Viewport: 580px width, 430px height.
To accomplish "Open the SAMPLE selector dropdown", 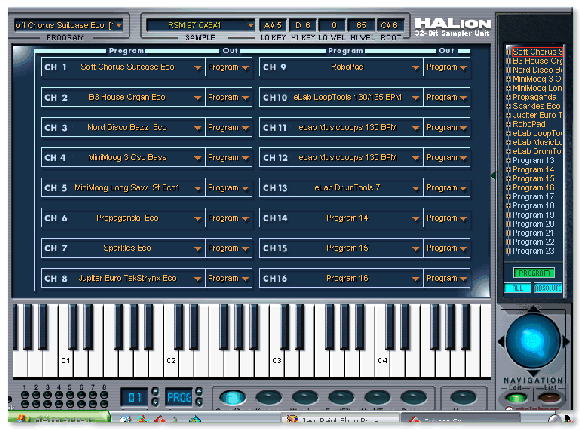I will click(251, 26).
